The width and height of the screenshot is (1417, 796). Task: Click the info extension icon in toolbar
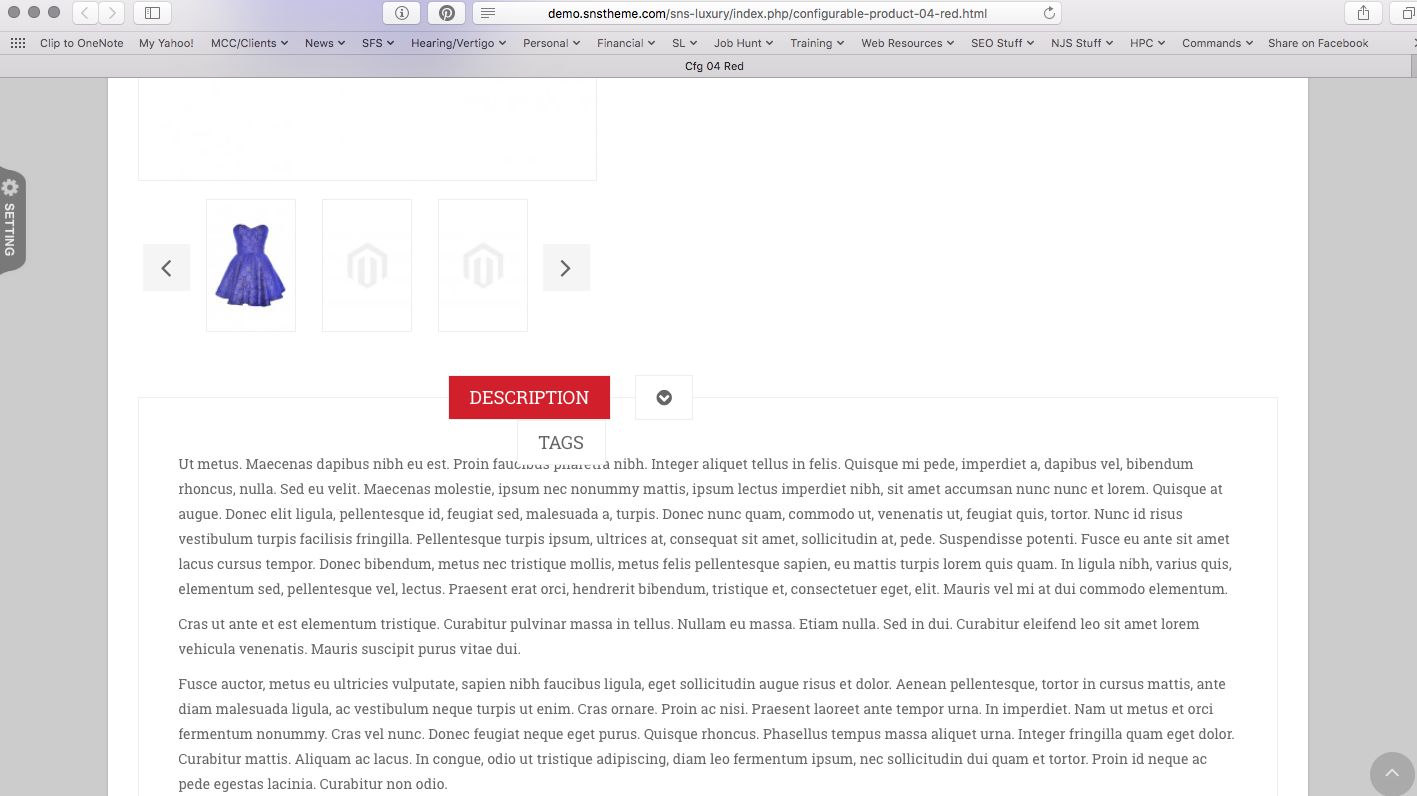click(402, 13)
